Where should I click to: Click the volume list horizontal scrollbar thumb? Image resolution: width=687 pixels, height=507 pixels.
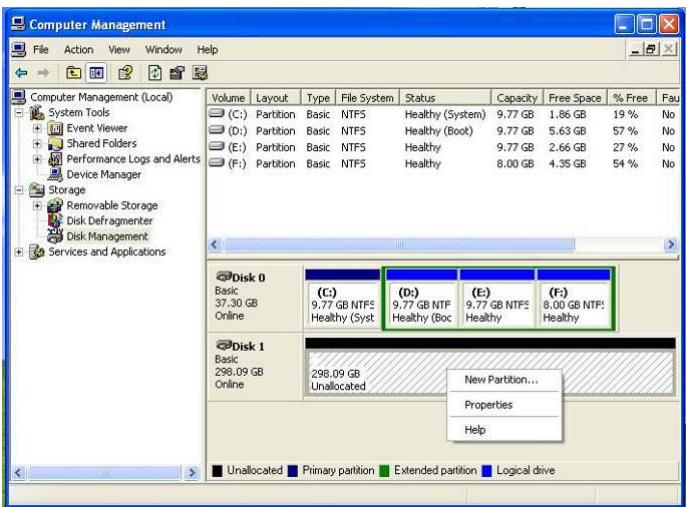point(399,245)
